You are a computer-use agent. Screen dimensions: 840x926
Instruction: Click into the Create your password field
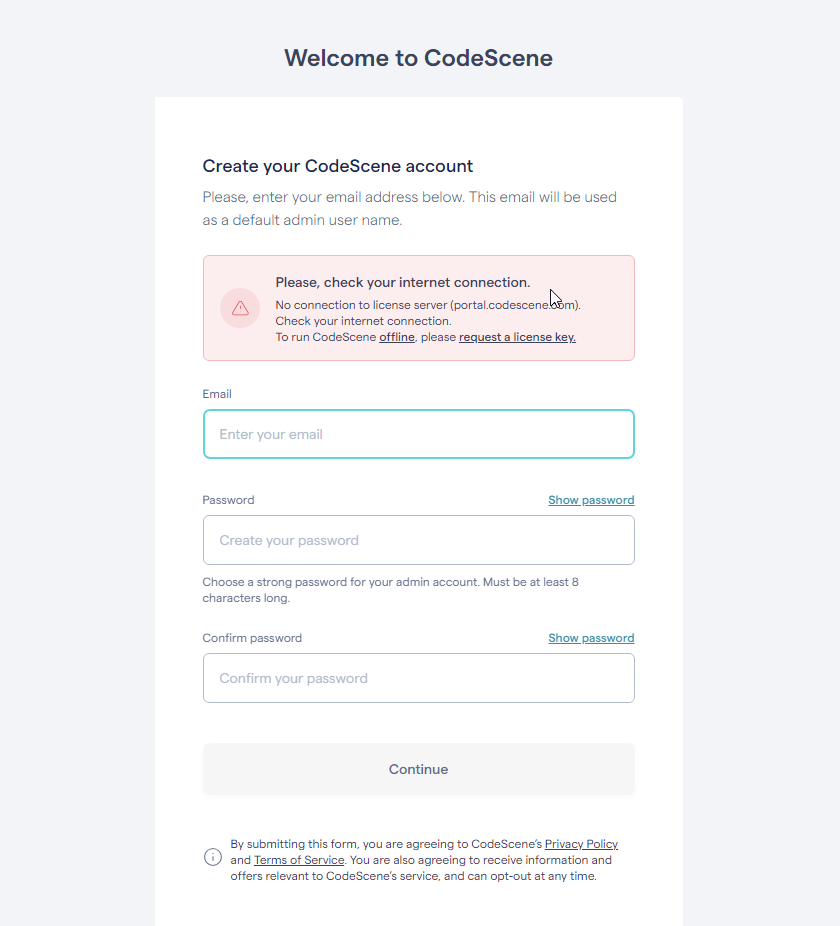tap(419, 540)
